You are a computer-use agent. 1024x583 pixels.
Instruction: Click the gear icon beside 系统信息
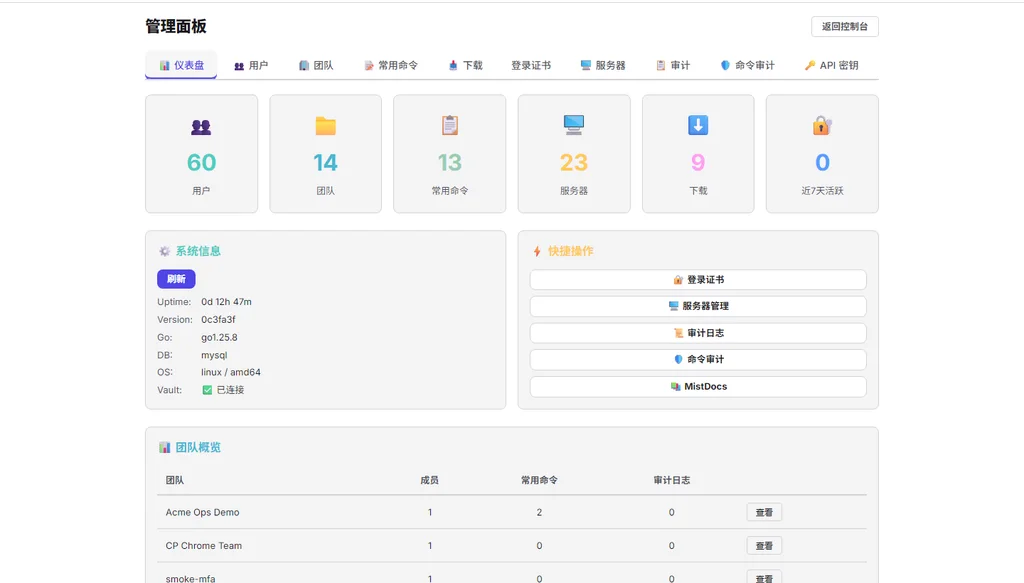165,251
